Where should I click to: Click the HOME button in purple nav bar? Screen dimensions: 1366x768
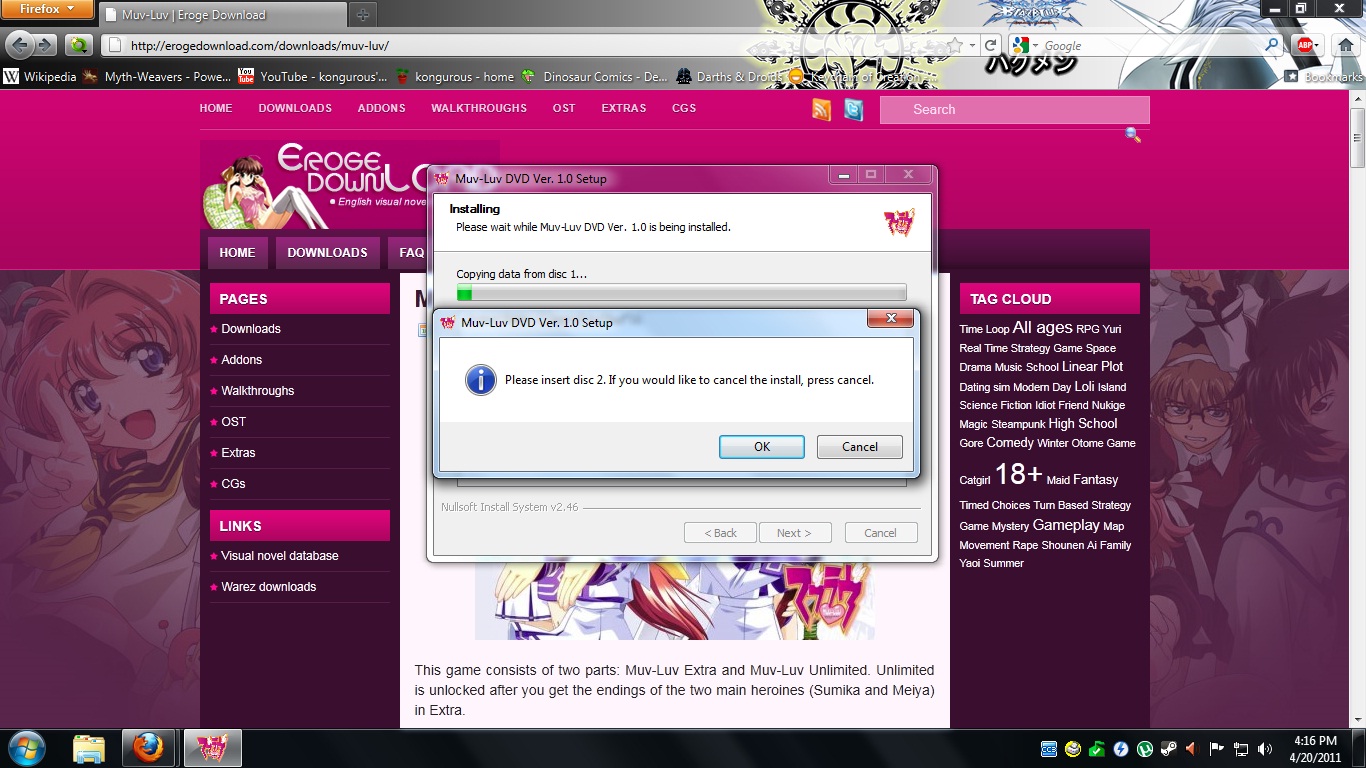(237, 253)
